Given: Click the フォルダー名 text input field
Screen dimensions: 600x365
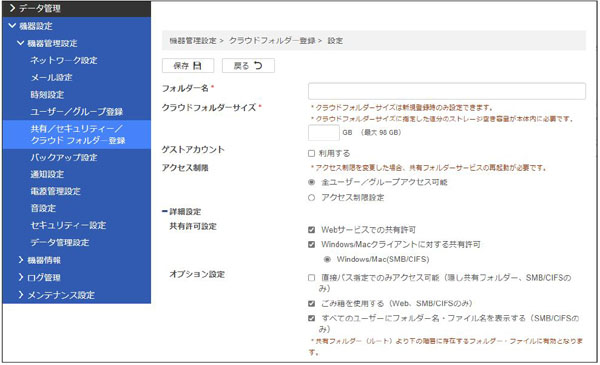Looking at the screenshot, I should 447,91.
